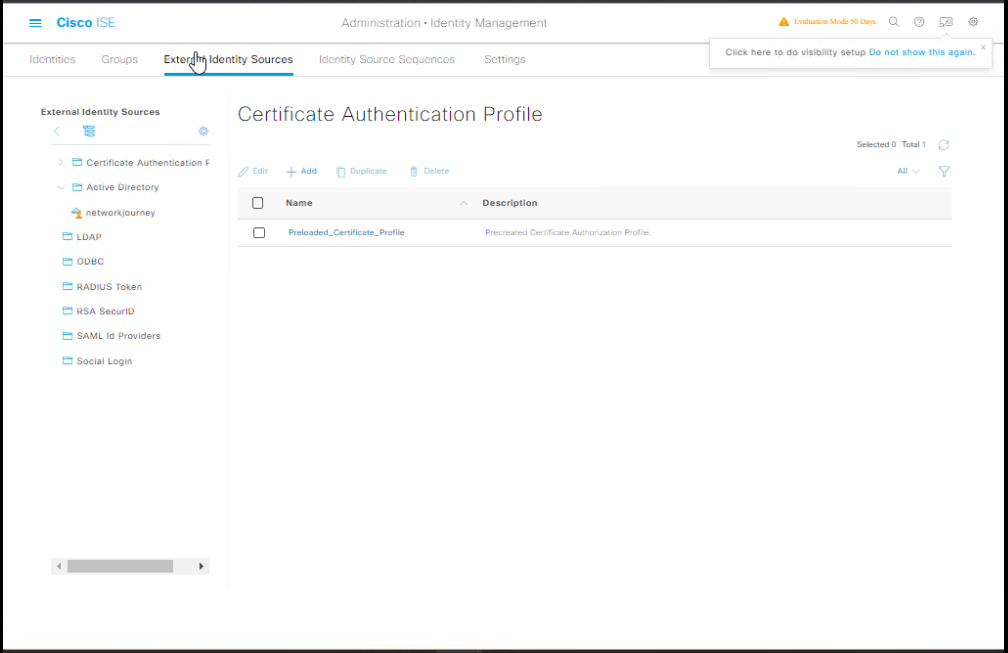
Task: Toggle the select-all header checkbox
Action: point(258,203)
